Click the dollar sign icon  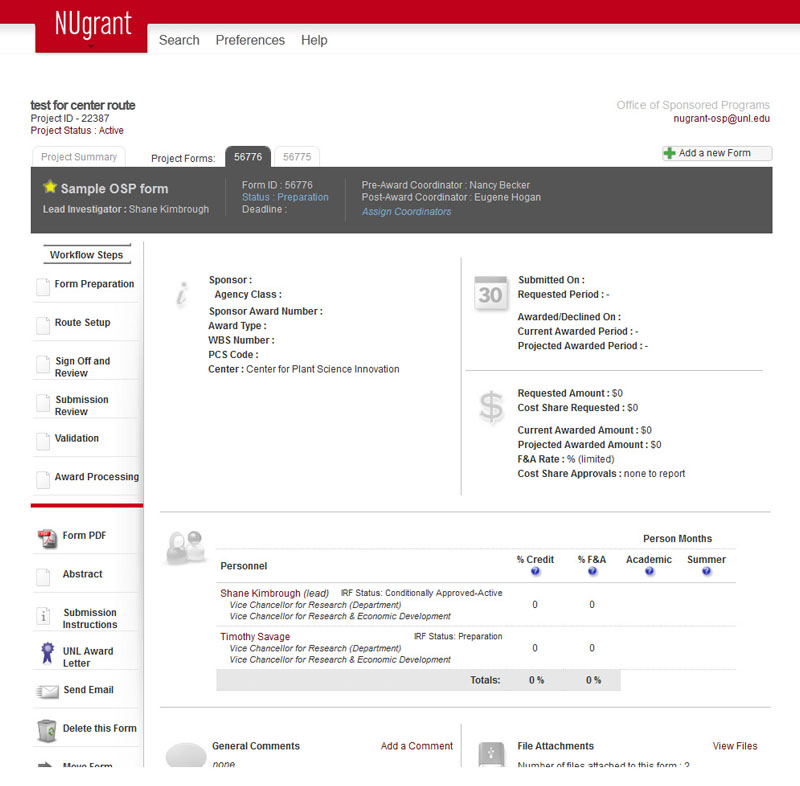pos(491,407)
